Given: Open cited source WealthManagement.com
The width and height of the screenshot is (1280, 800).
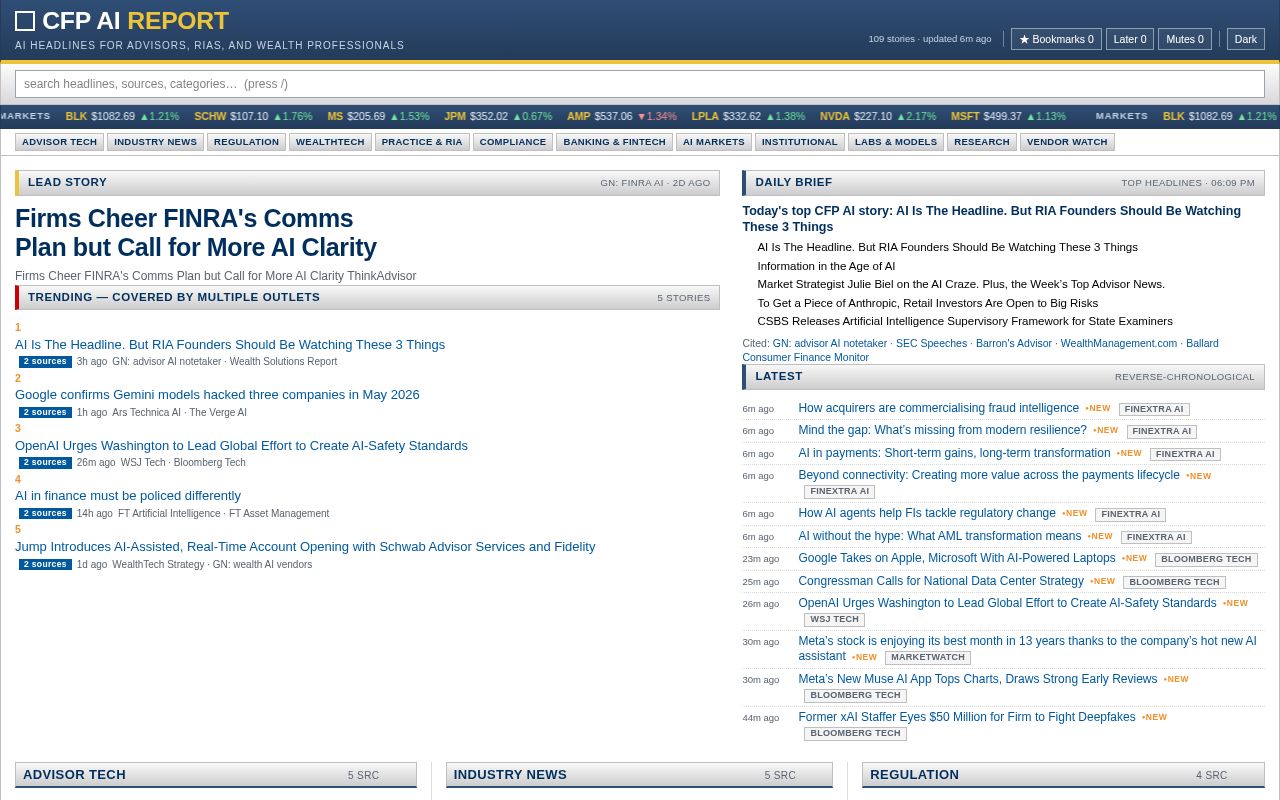Looking at the screenshot, I should click(1119, 343).
